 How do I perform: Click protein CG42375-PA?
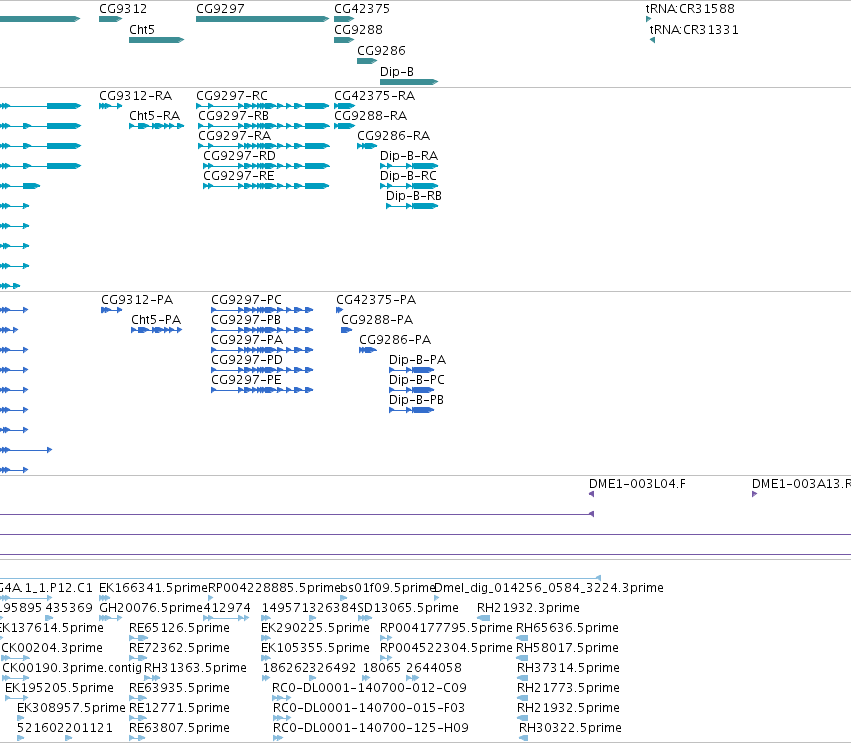376,300
